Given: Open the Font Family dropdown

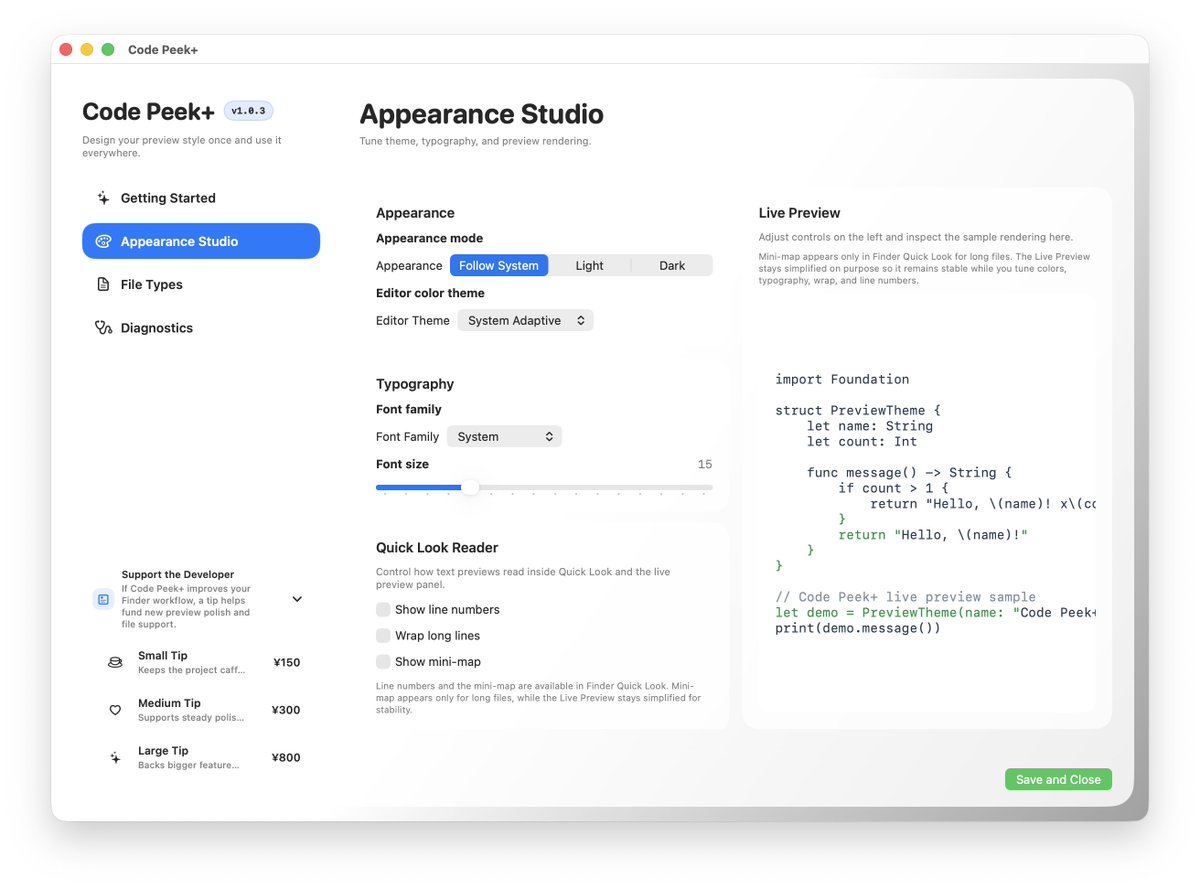Looking at the screenshot, I should [x=504, y=437].
